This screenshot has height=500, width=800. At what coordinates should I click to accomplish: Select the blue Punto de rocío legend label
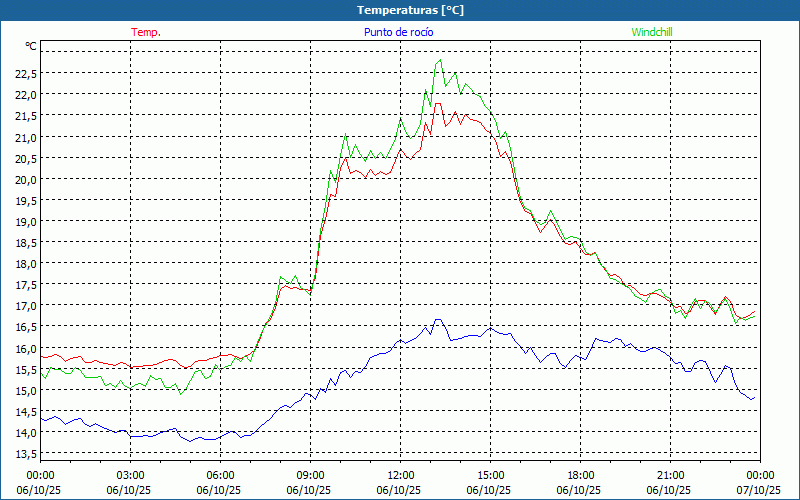399,32
